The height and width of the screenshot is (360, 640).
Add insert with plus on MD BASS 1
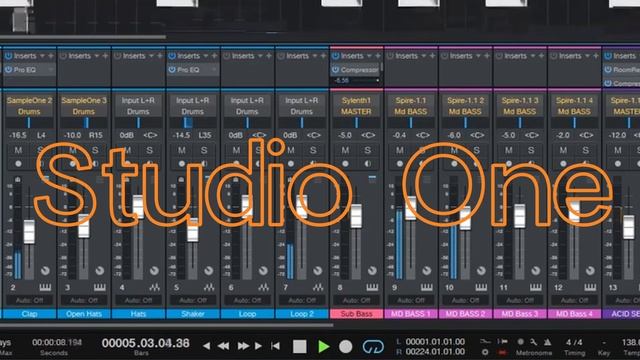point(432,56)
